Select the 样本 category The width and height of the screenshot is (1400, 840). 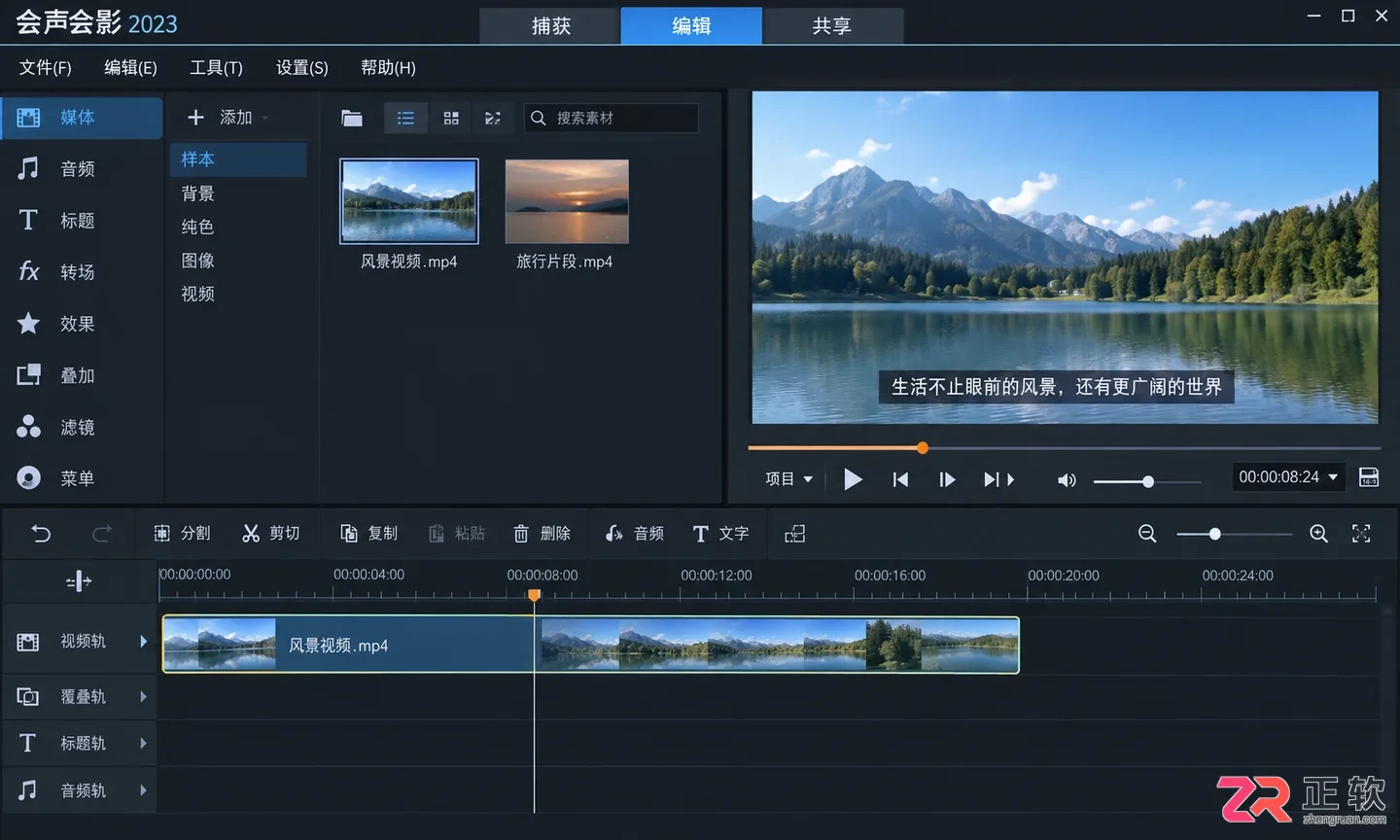238,159
